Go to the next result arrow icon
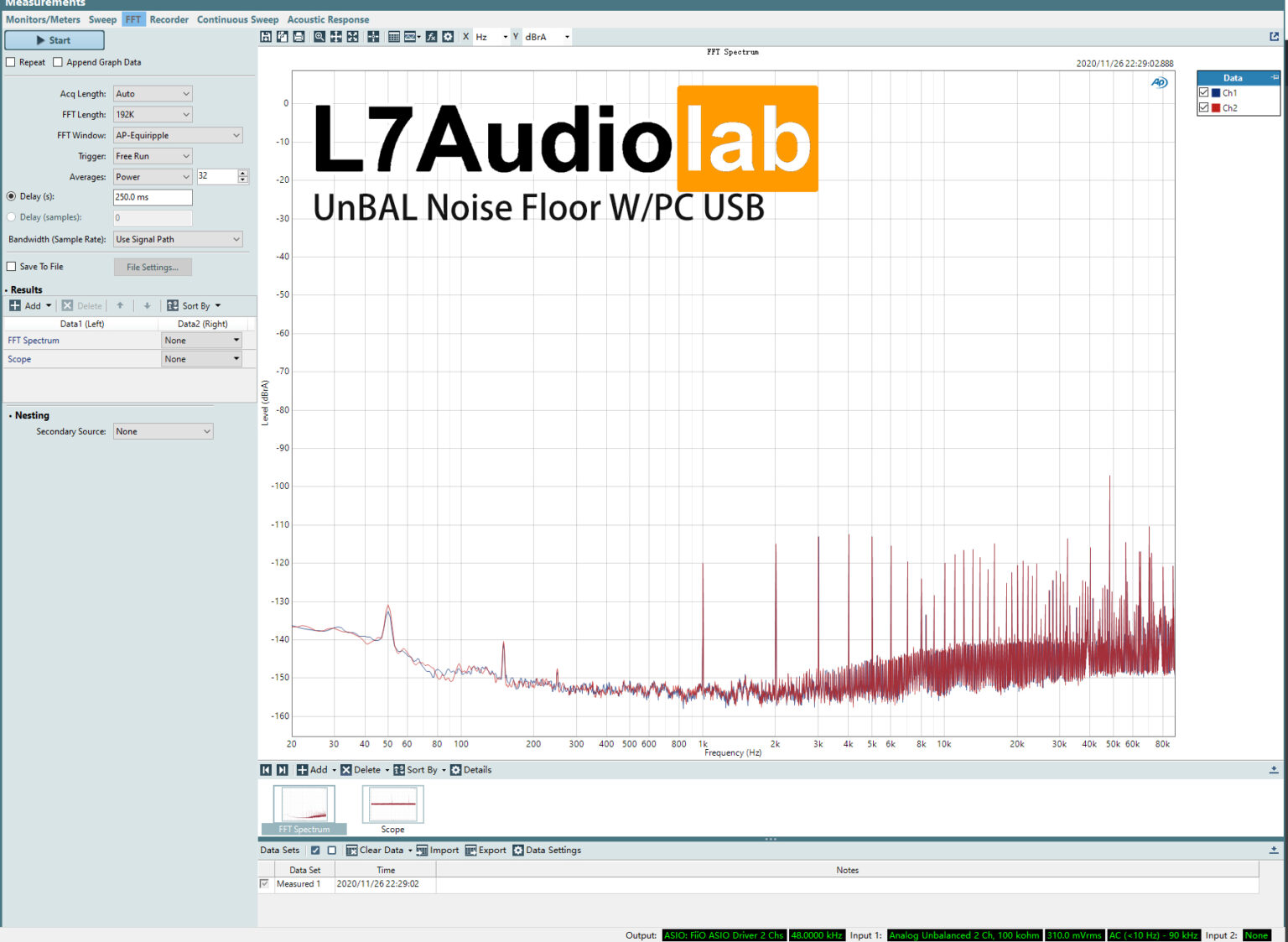Image resolution: width=1288 pixels, height=942 pixels. tap(283, 770)
